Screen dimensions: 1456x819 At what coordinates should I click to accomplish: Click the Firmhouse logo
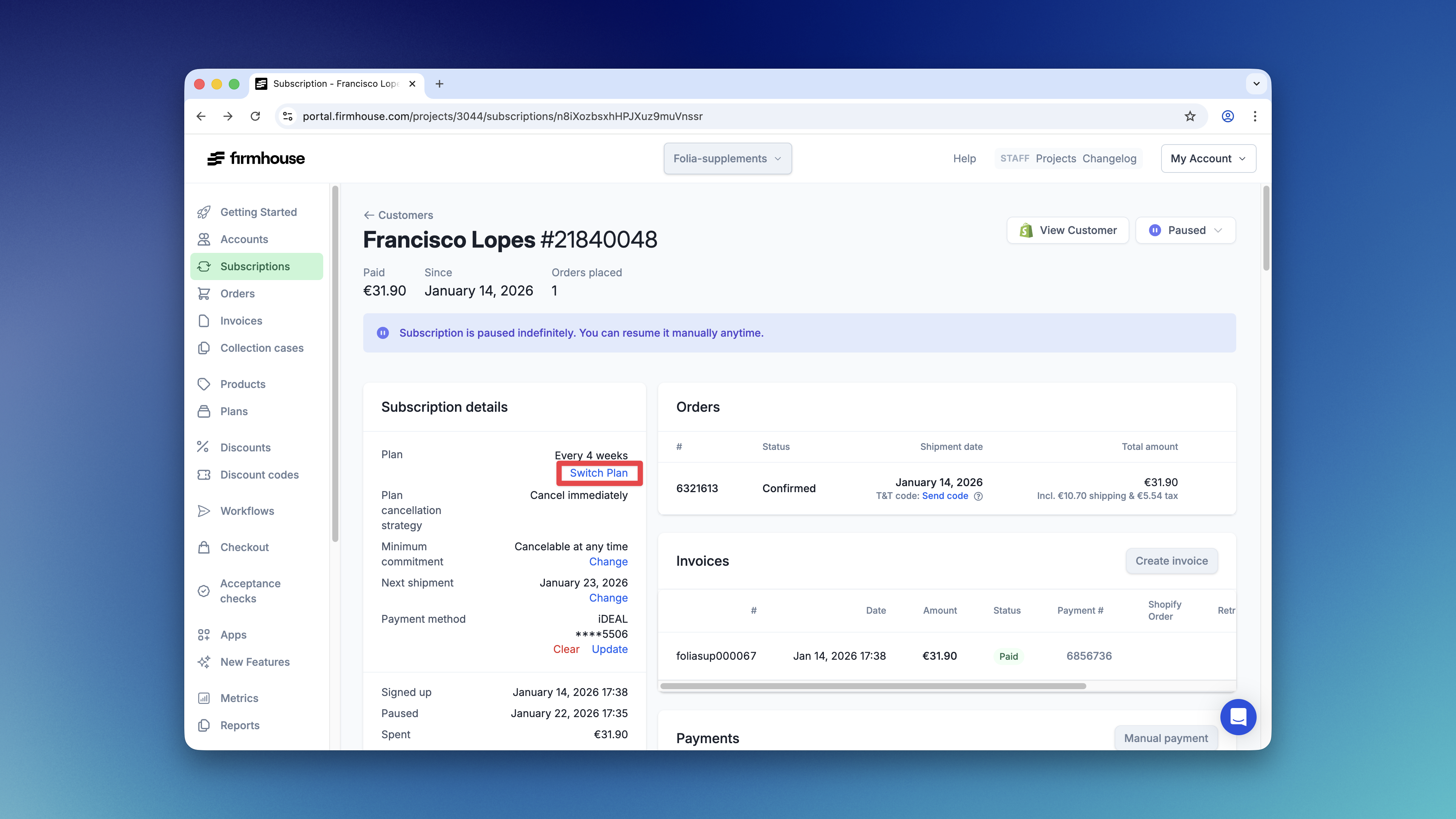[x=256, y=159]
